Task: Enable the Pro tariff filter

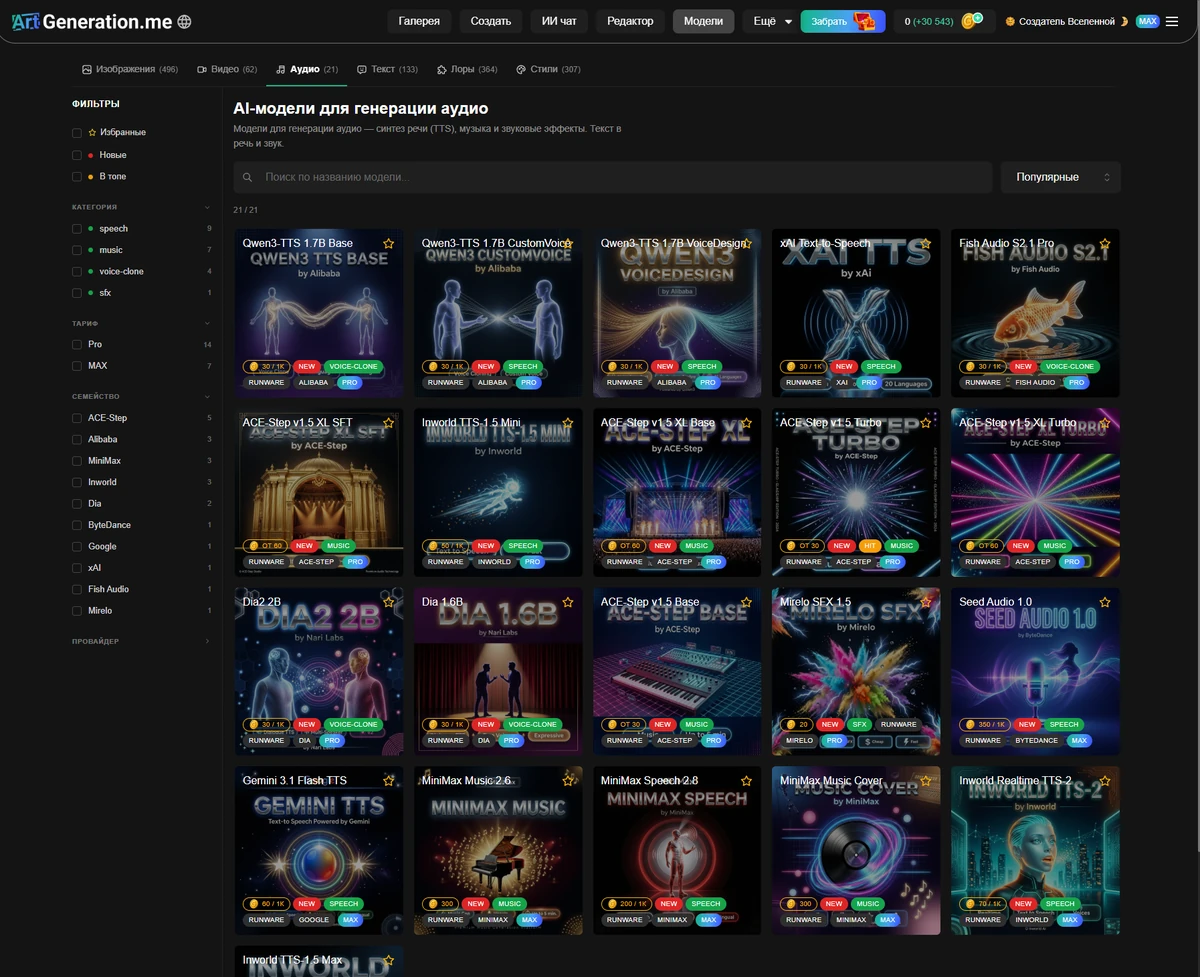Action: (x=77, y=344)
